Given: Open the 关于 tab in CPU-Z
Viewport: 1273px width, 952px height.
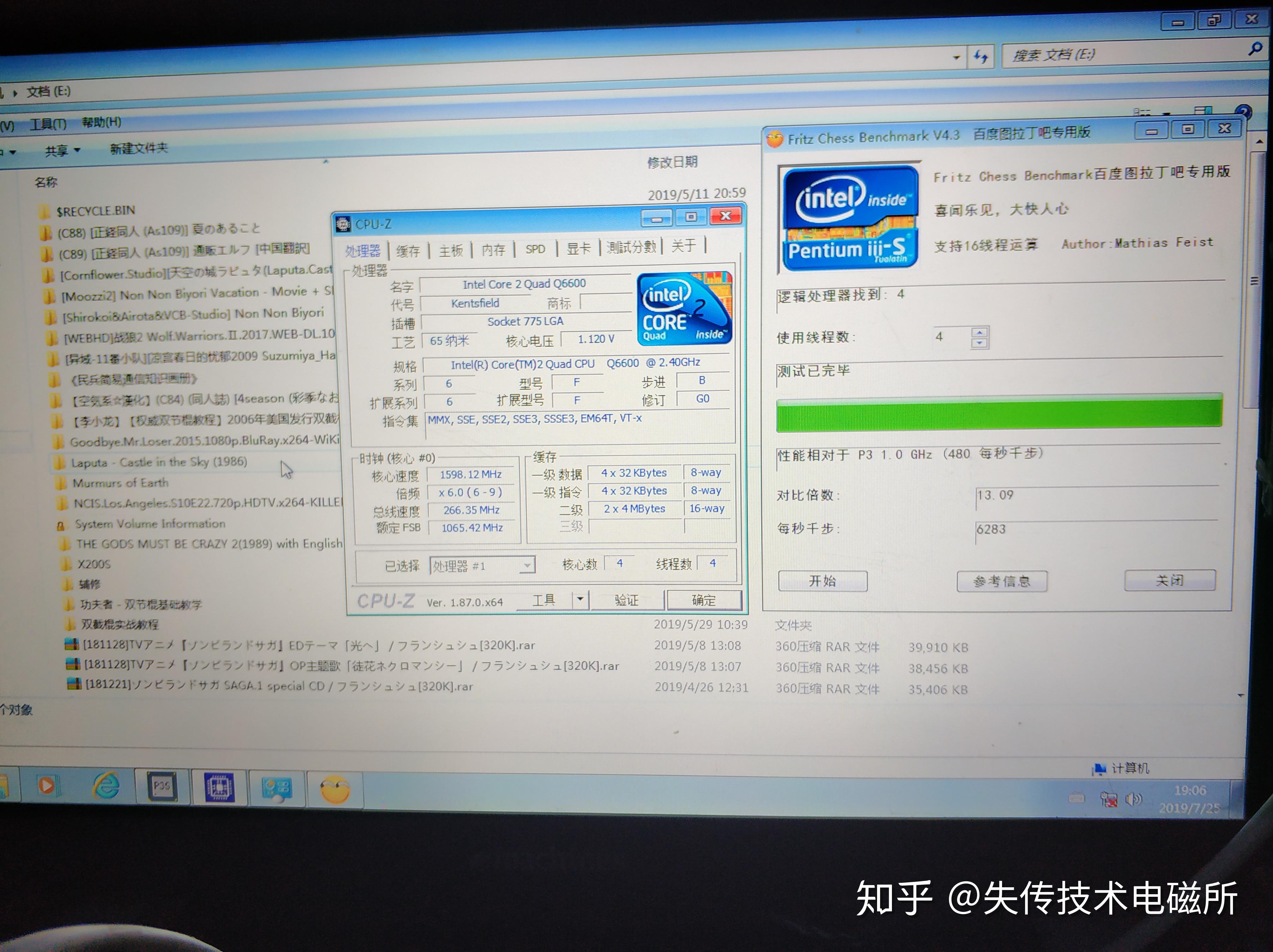Looking at the screenshot, I should click(684, 246).
